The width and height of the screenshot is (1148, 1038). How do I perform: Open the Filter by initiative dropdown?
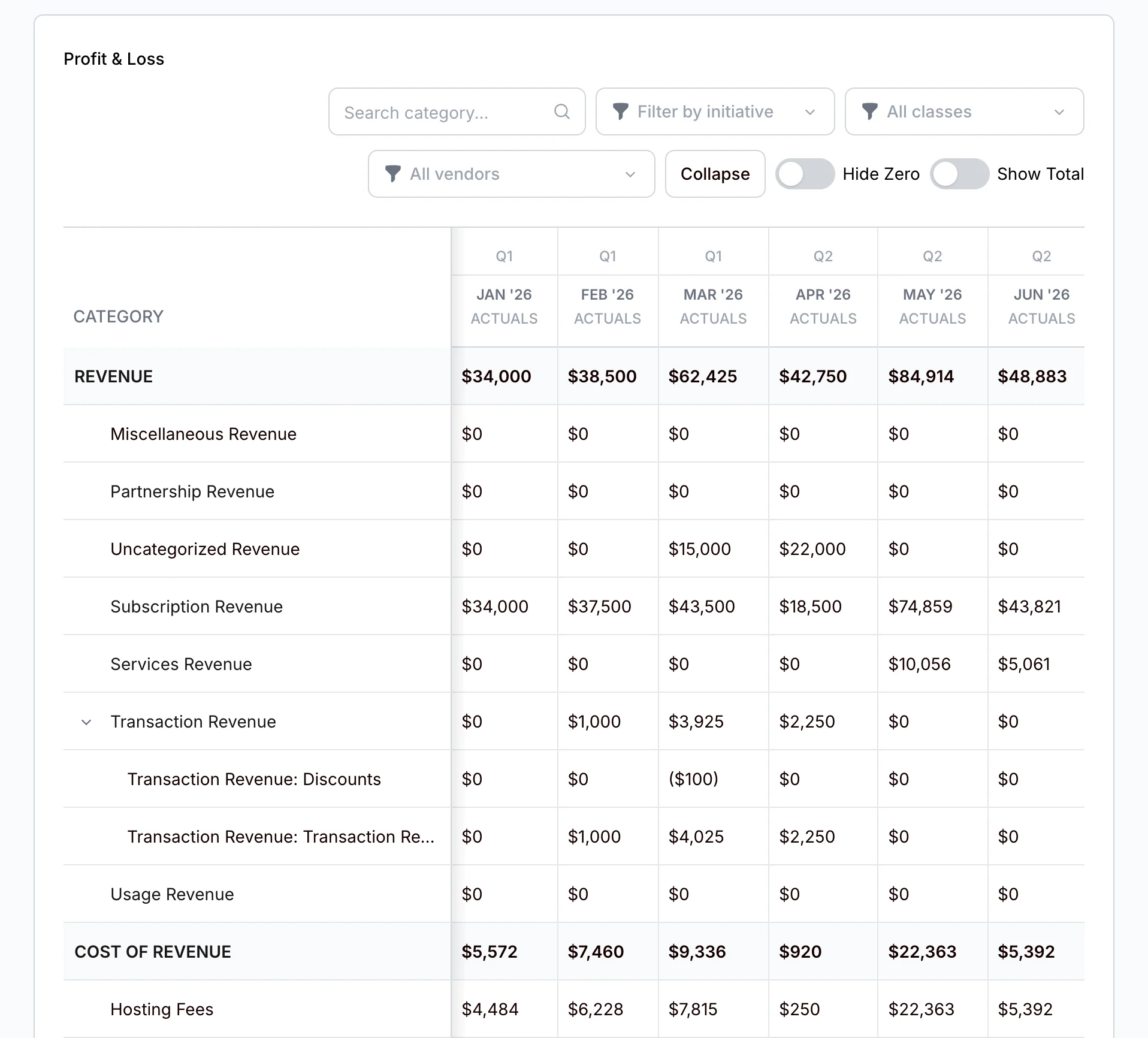(x=715, y=111)
